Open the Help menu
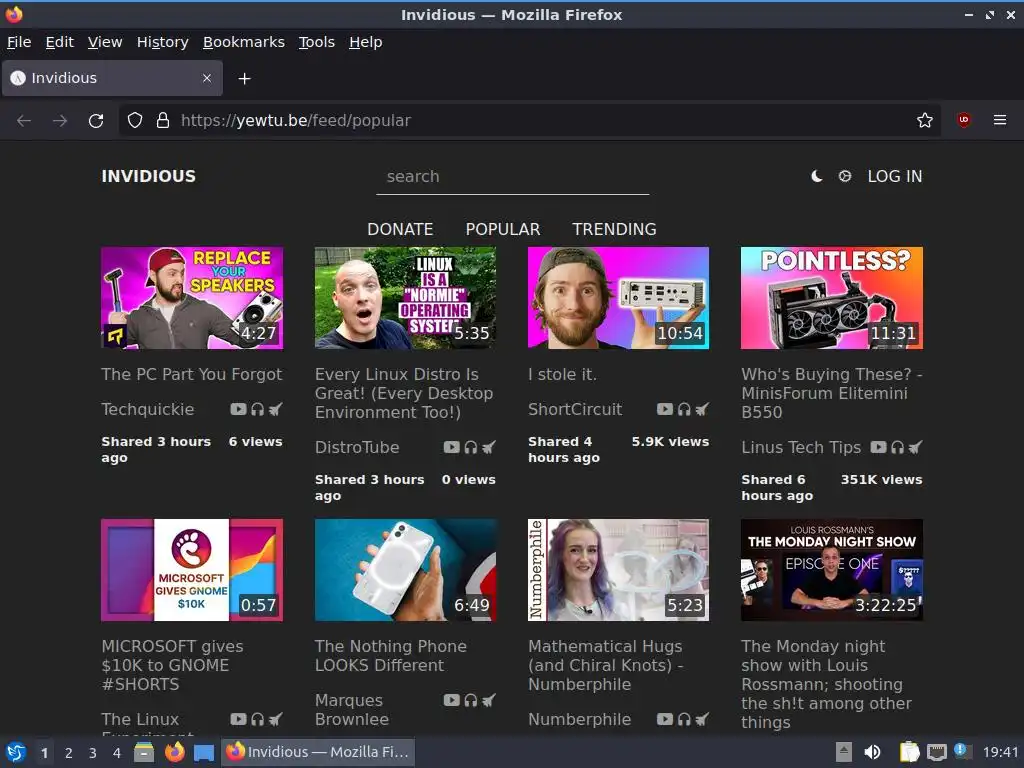The image size is (1024, 768). [x=366, y=42]
